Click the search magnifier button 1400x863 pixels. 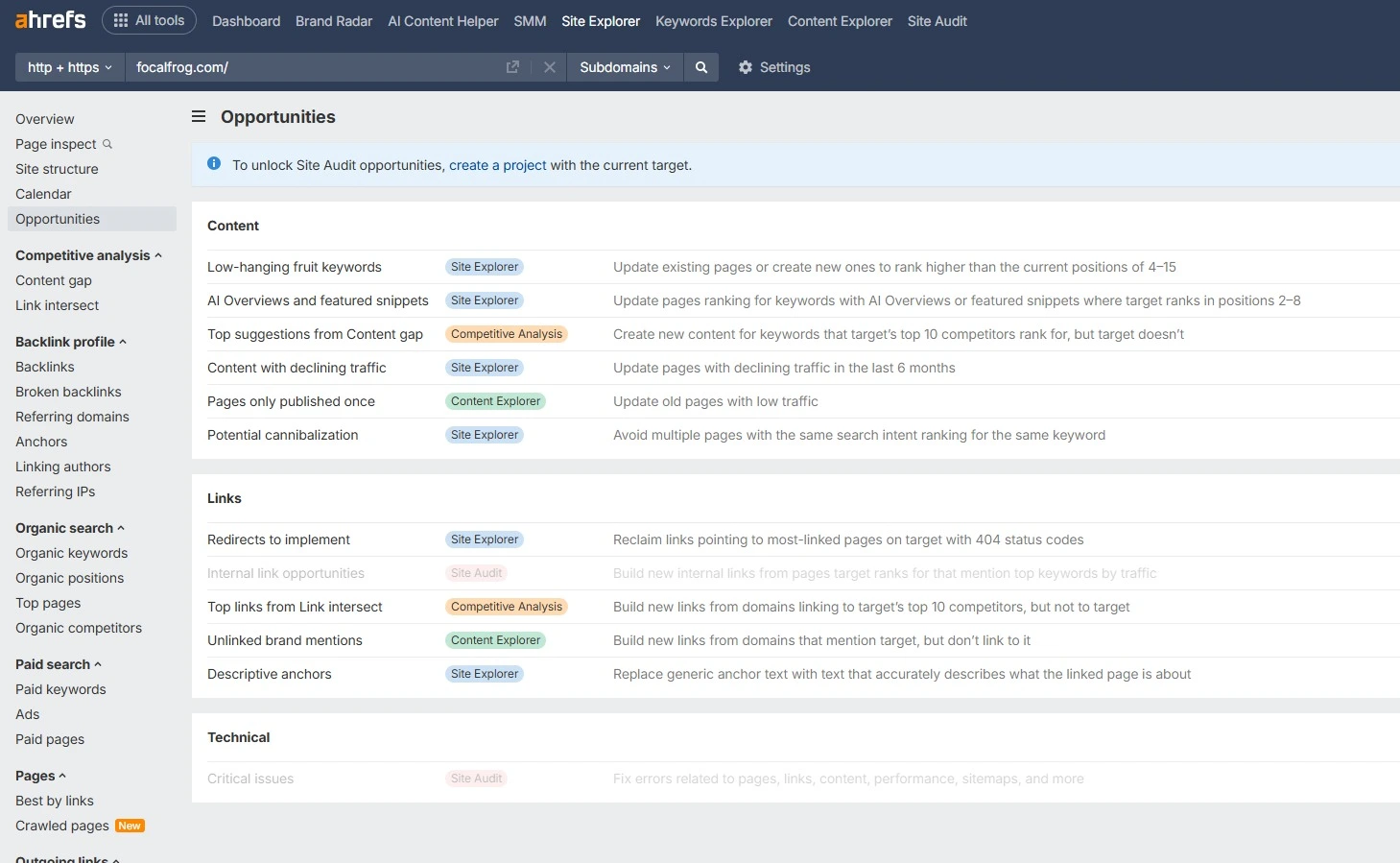tap(701, 67)
